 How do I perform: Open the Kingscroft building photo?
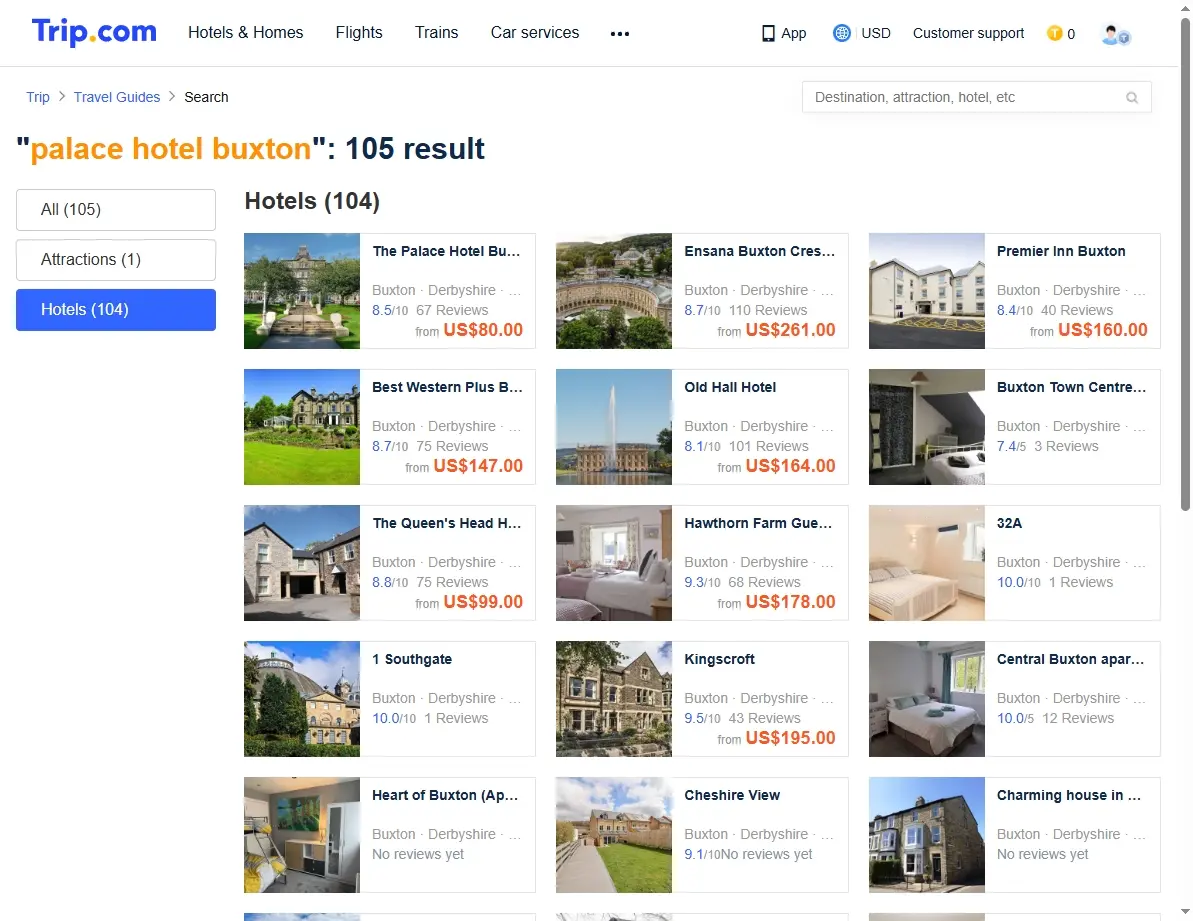click(x=614, y=699)
